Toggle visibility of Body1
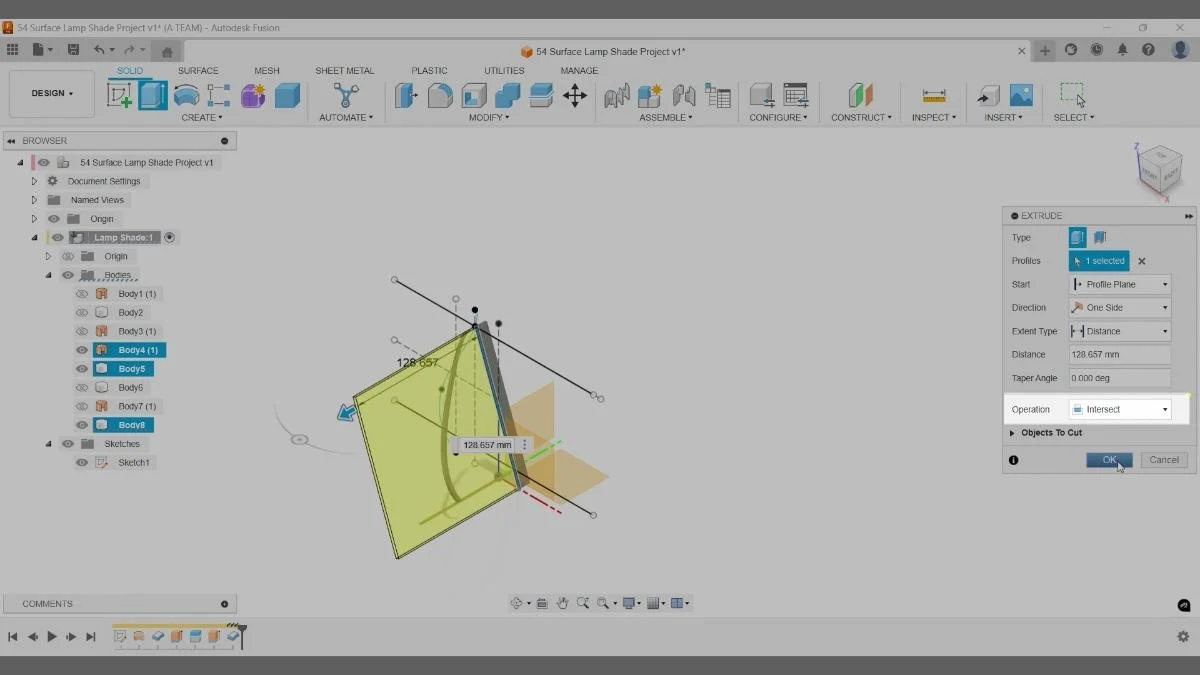 click(x=82, y=293)
